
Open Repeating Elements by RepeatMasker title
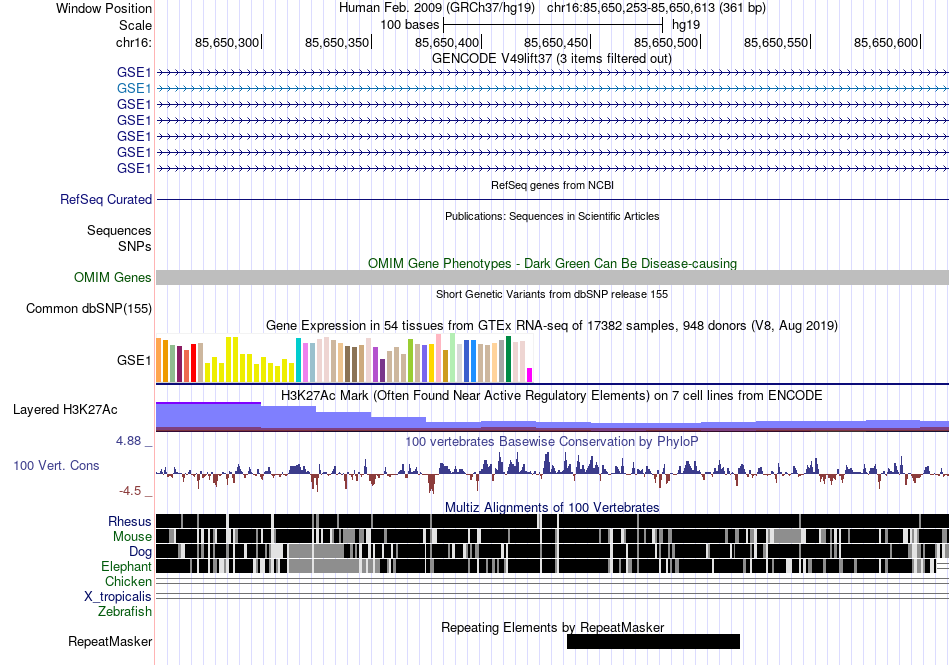(552, 627)
